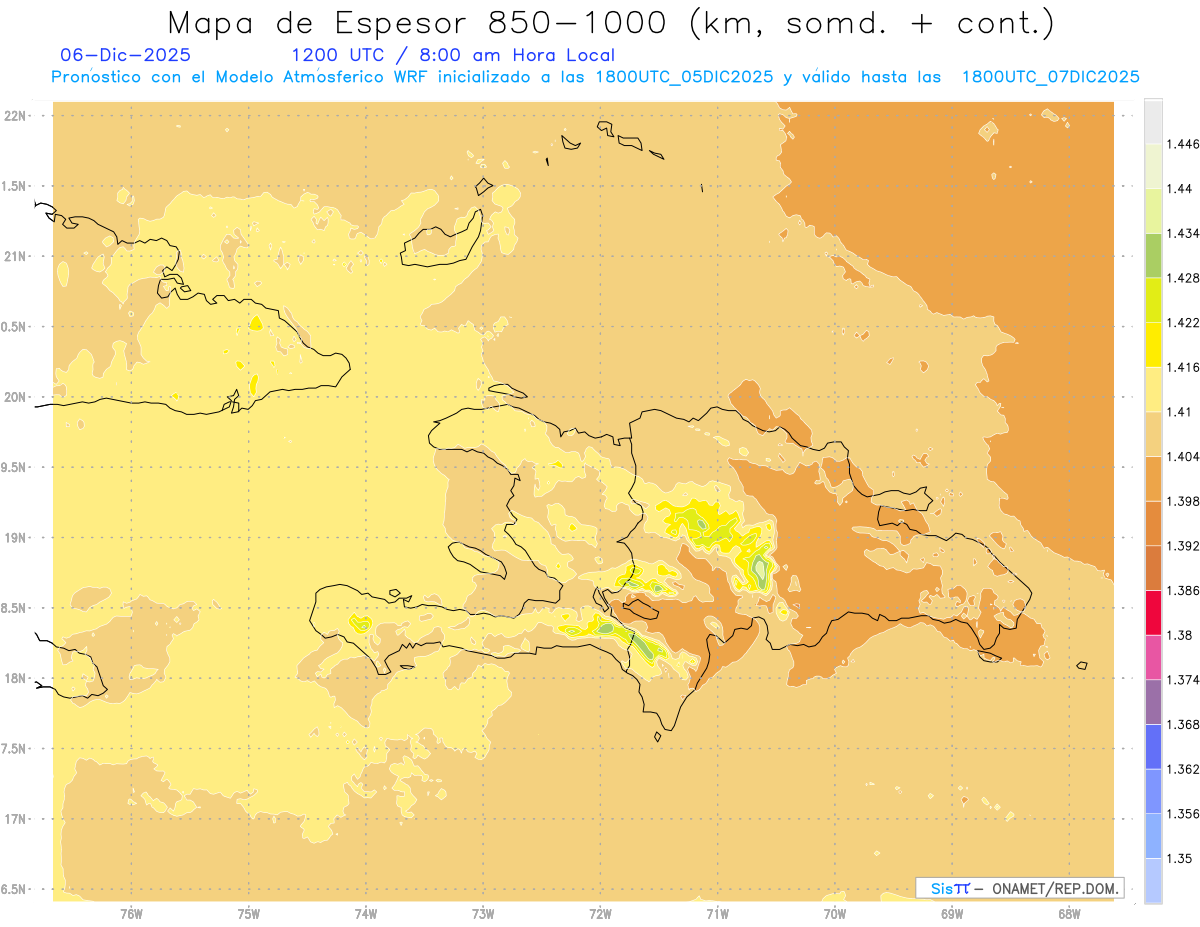
Task: Click the dark orange swatch between 1.392 and 1.386
Action: 1153,568
